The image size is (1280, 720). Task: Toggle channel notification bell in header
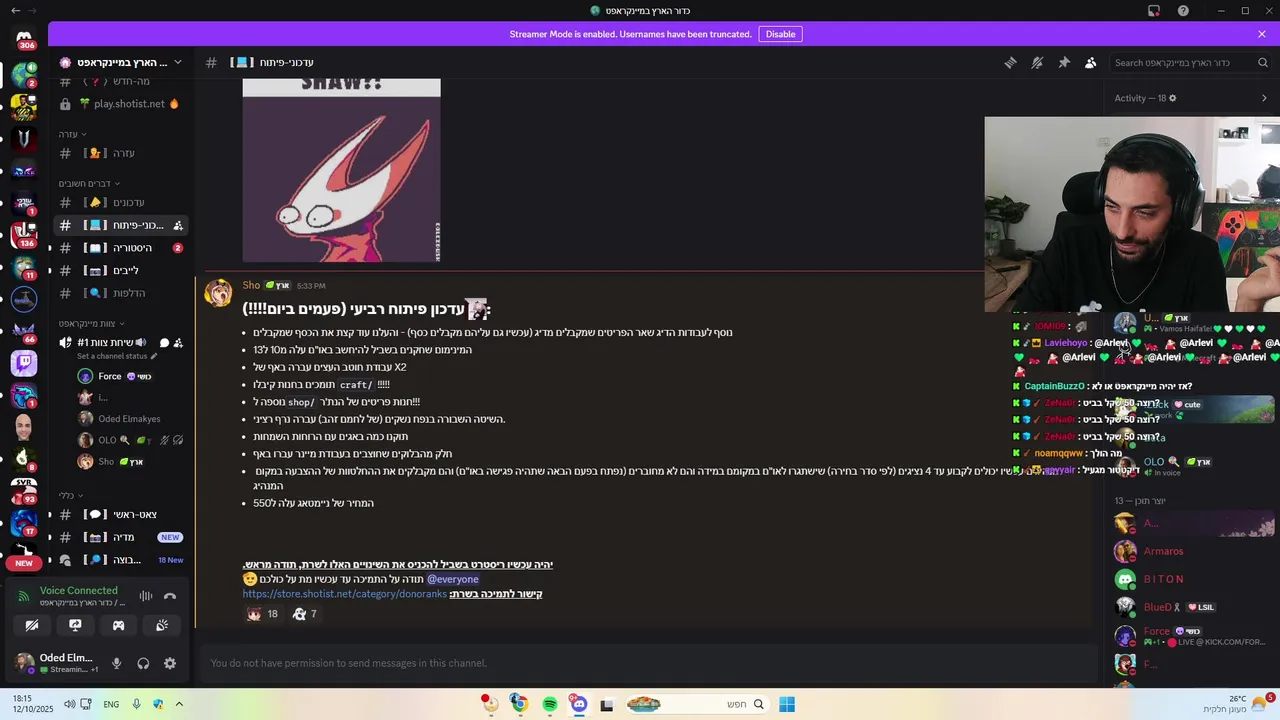click(1037, 62)
